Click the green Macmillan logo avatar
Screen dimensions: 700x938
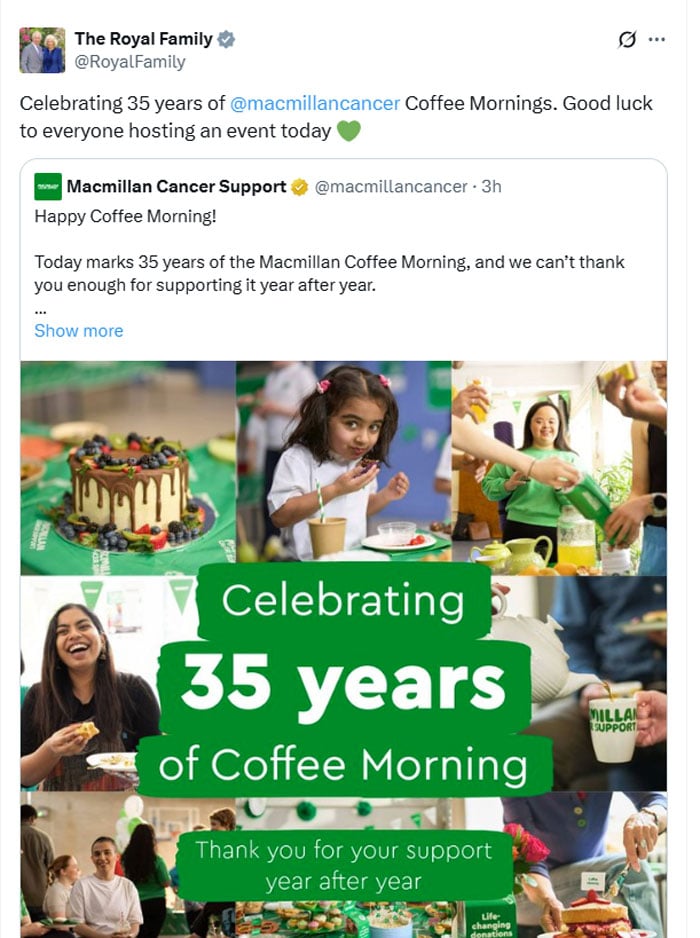(48, 187)
